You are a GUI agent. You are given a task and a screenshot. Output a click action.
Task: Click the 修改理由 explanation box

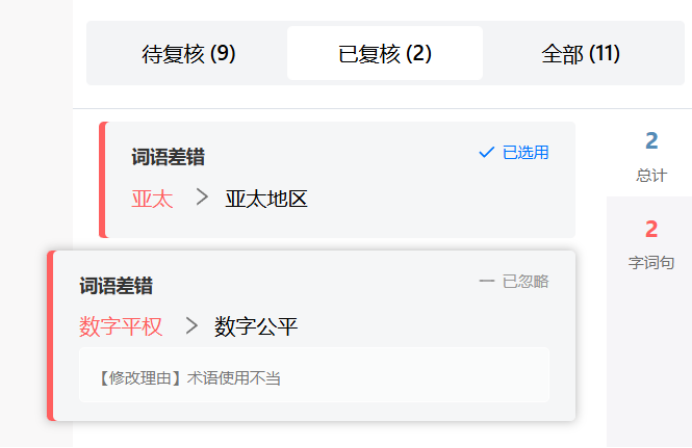pyautogui.click(x=314, y=376)
